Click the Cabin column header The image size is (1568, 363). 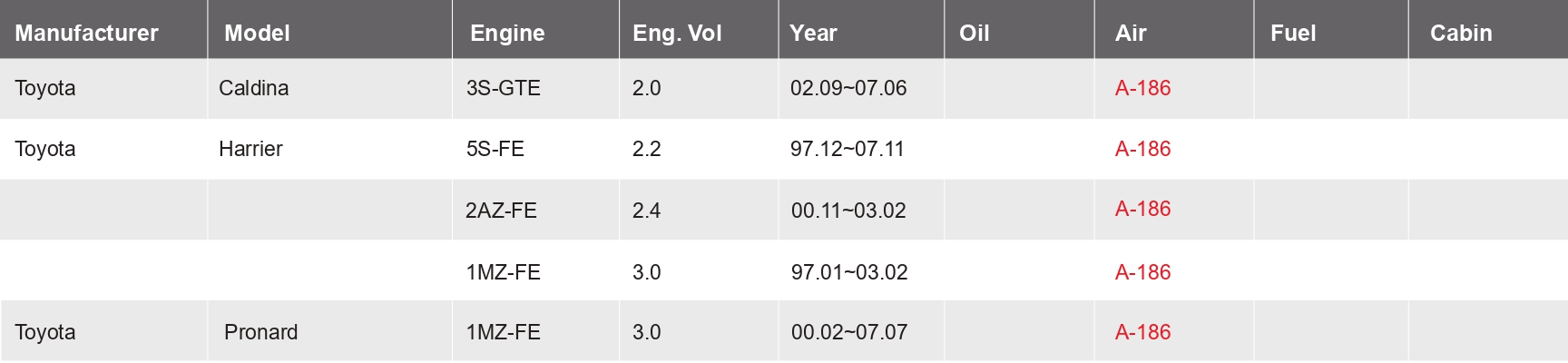click(1461, 34)
